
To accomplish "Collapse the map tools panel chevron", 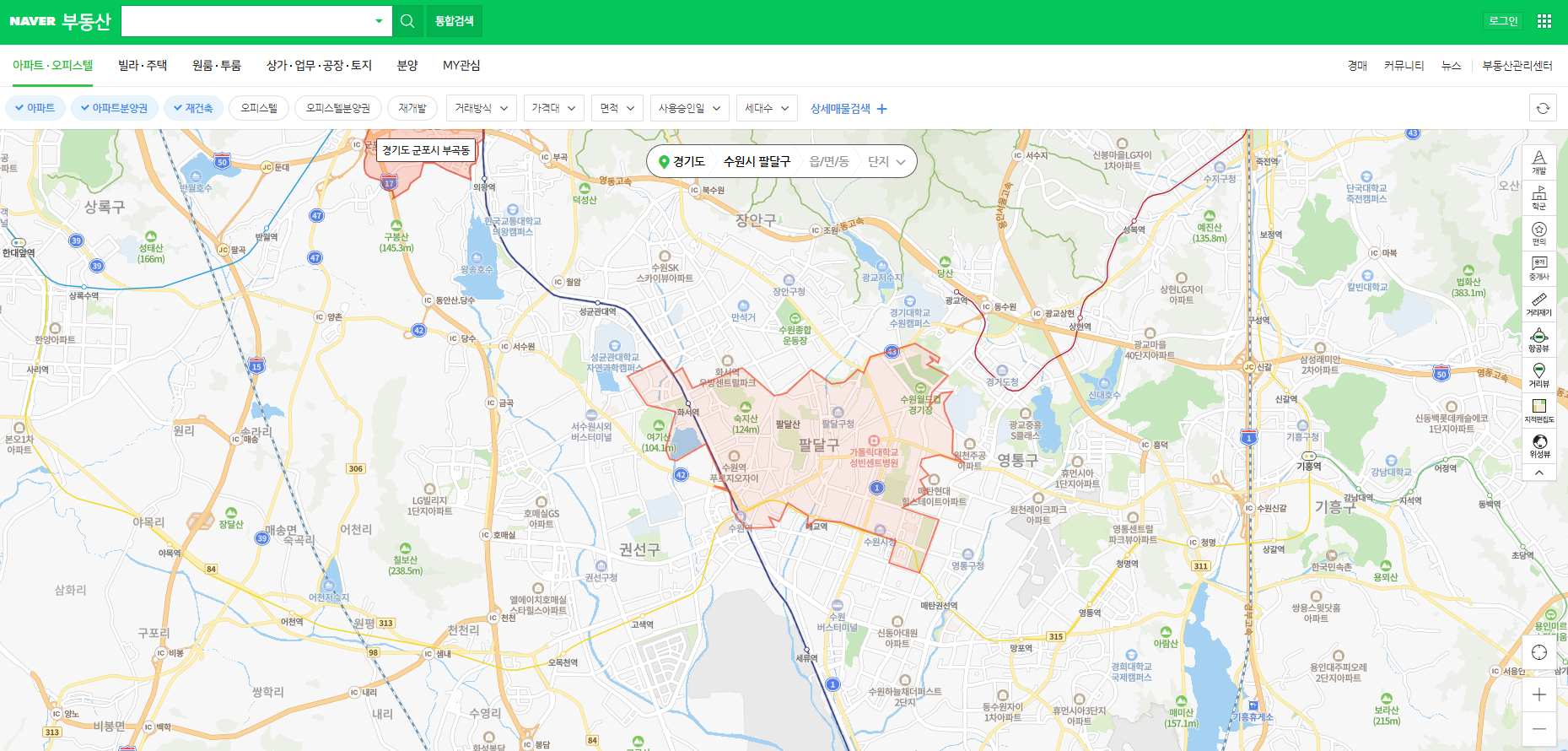I will pyautogui.click(x=1539, y=473).
